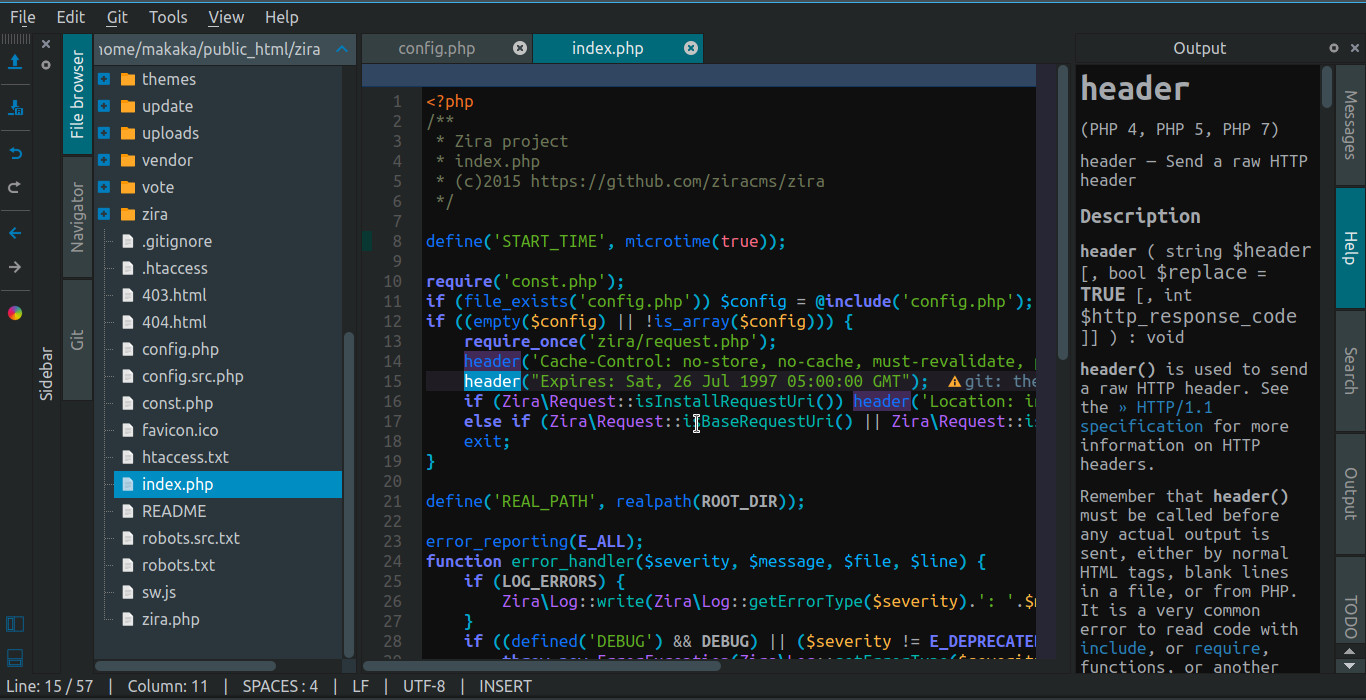
Task: Open the Navigator sidebar panel
Action: [x=77, y=215]
